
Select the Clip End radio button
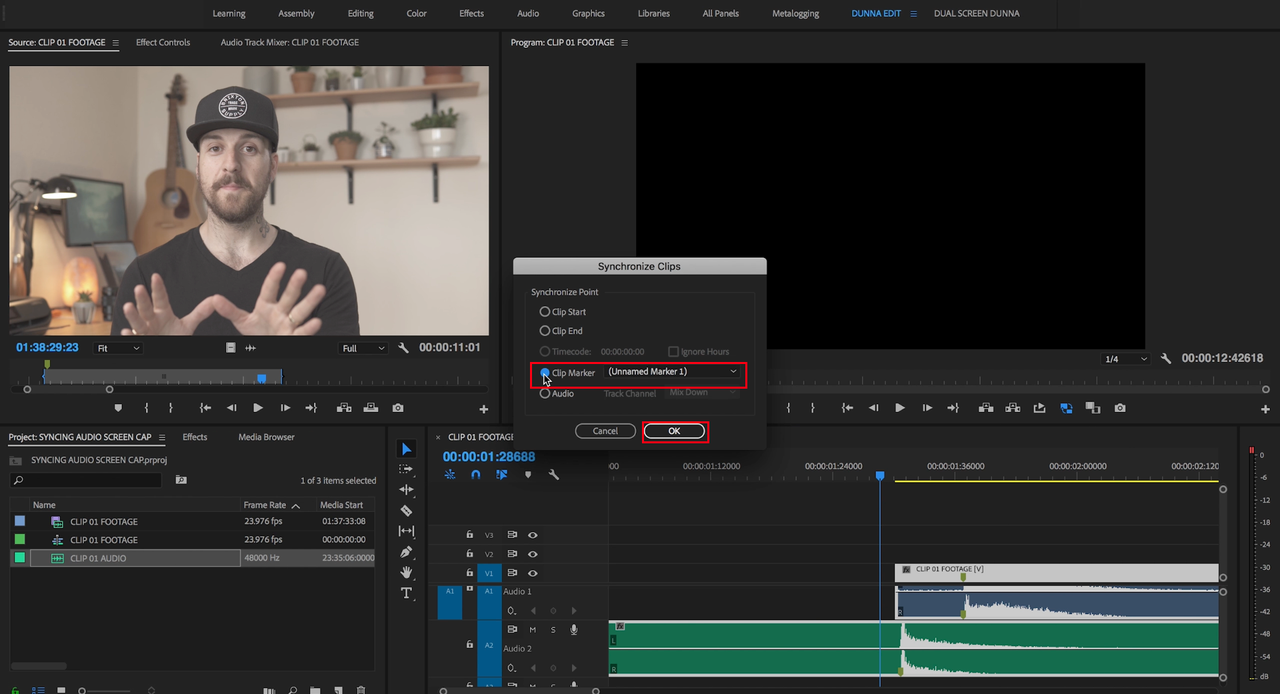coord(545,331)
